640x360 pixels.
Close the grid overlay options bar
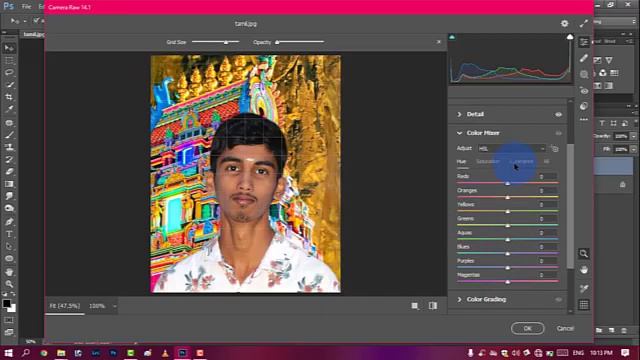click(x=439, y=42)
